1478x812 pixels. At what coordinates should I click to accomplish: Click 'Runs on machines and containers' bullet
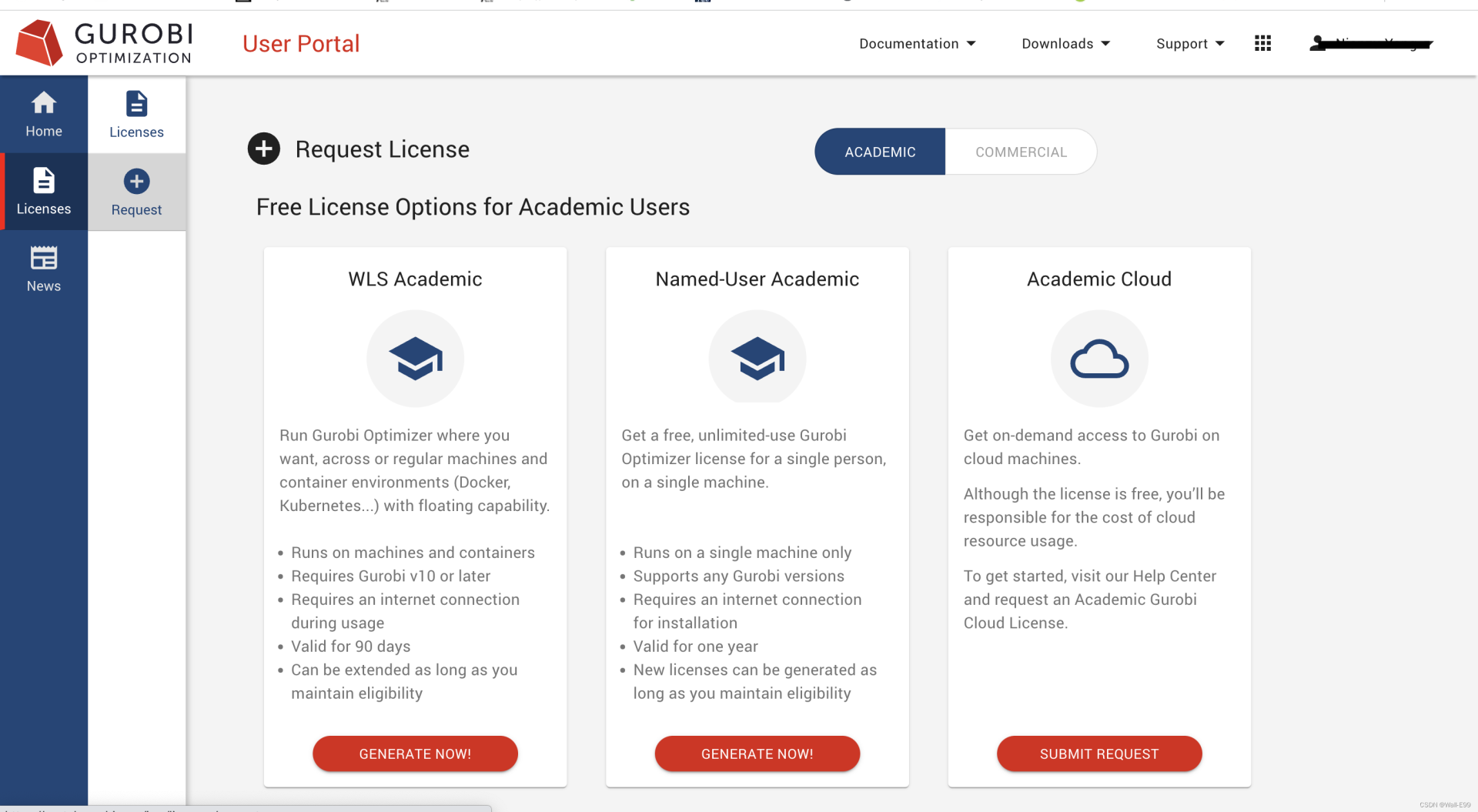pos(413,553)
